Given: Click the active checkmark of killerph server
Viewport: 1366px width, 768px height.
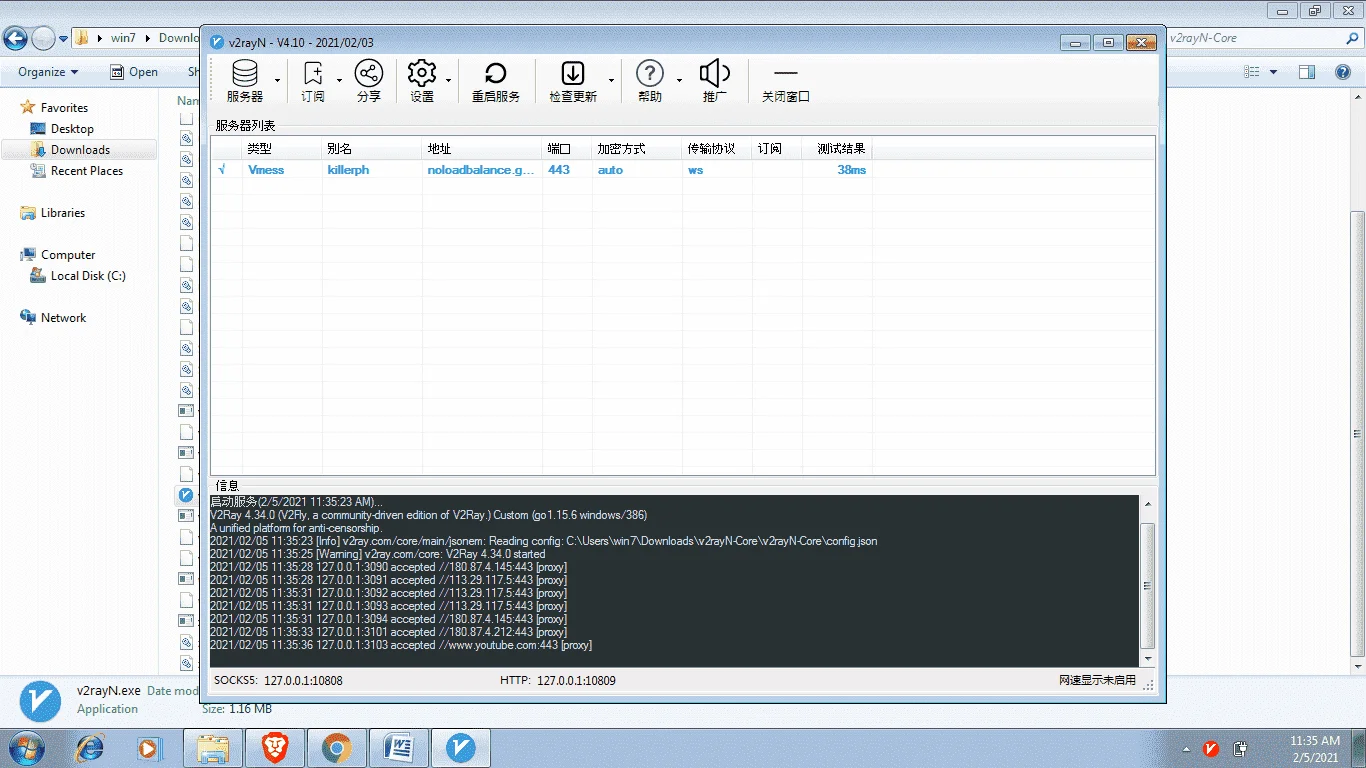Looking at the screenshot, I should point(222,170).
